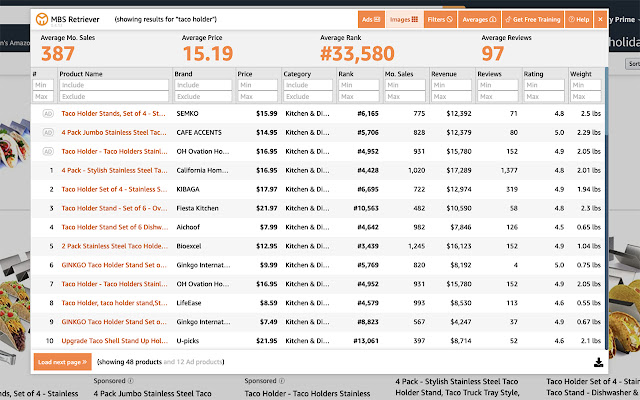This screenshot has height=400, width=640.
Task: Close the MBS Retriever panel
Action: [x=600, y=19]
